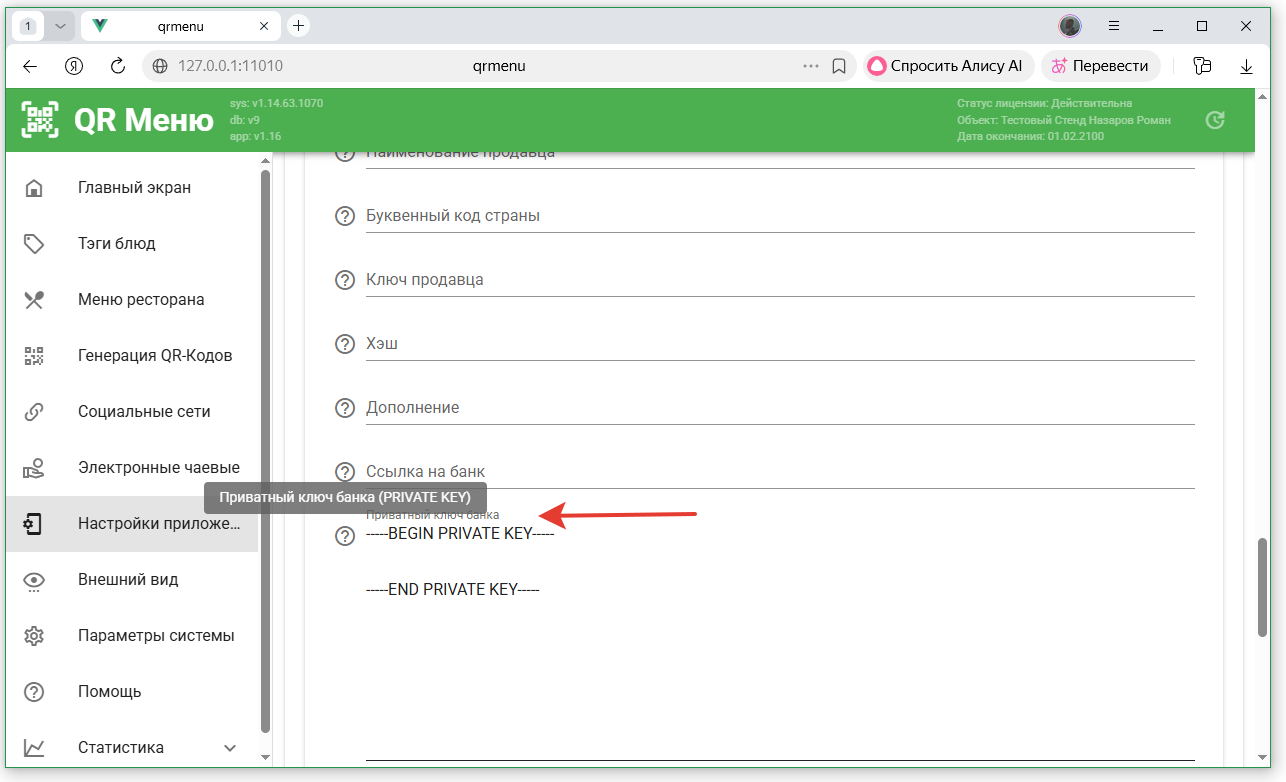This screenshot has height=782, width=1286.
Task: Focus the Хэш input field
Action: [780, 344]
